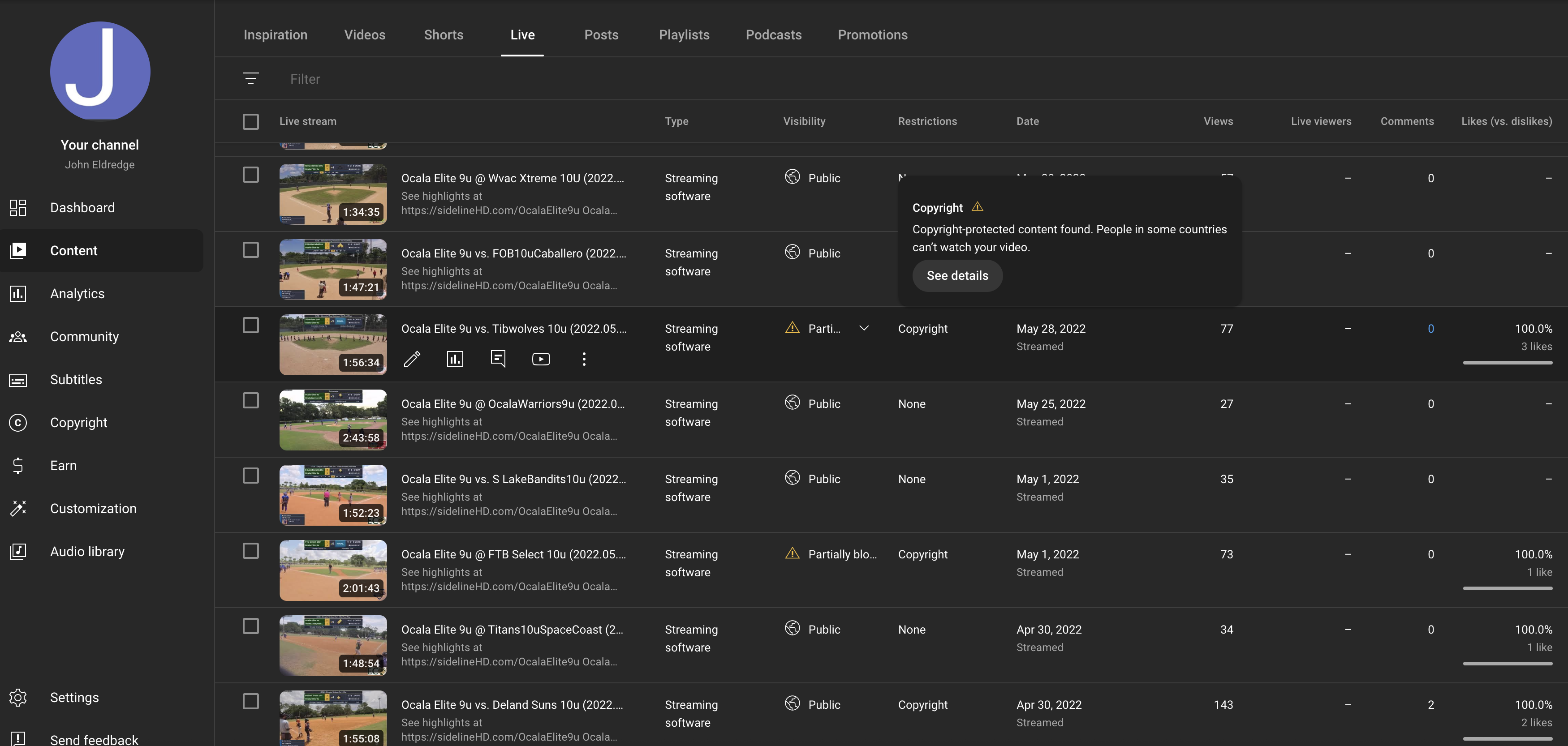1568x746 pixels.
Task: Click likes ratio bar for FTB Select stream
Action: (1507, 588)
